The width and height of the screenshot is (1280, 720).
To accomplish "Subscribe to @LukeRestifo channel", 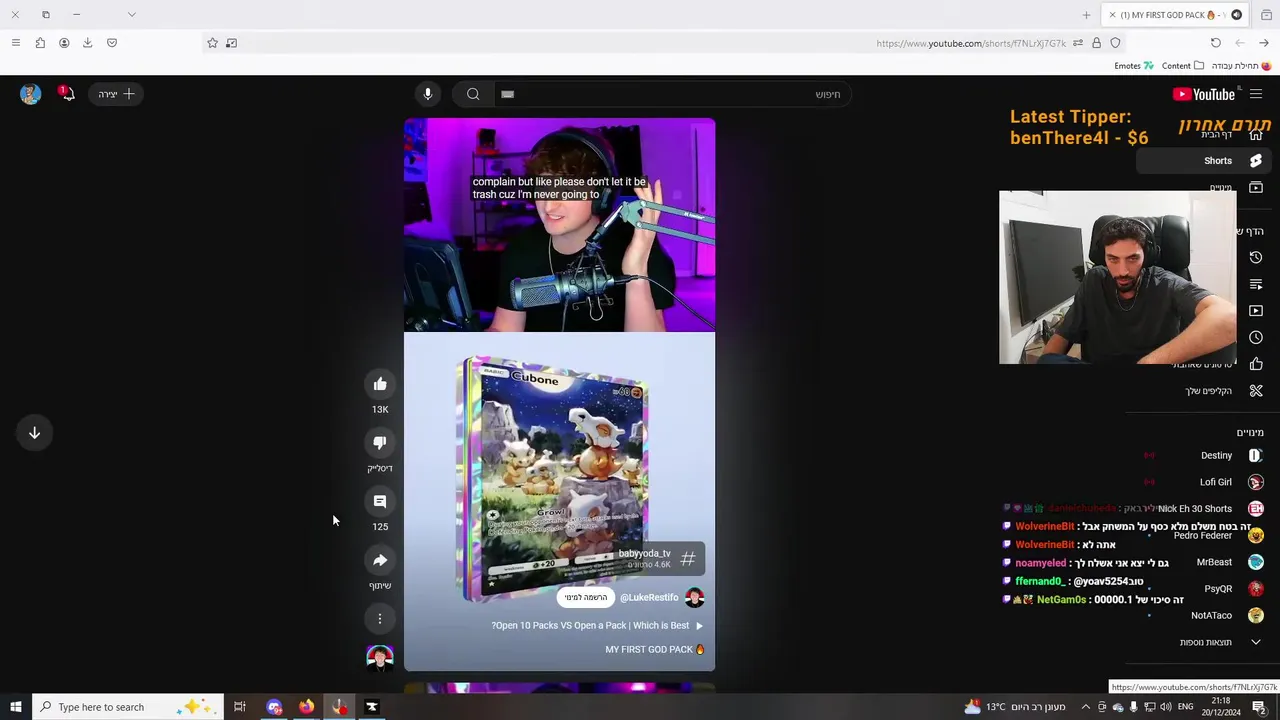I will tap(586, 598).
